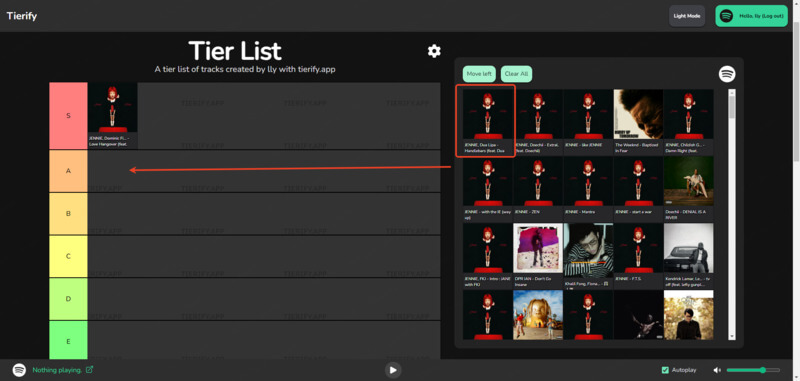Click the Move left button

click(479, 74)
